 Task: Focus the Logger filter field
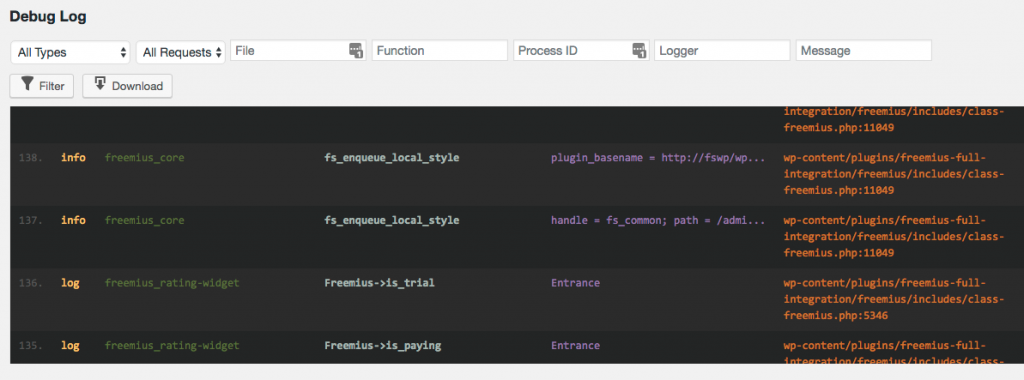point(722,50)
